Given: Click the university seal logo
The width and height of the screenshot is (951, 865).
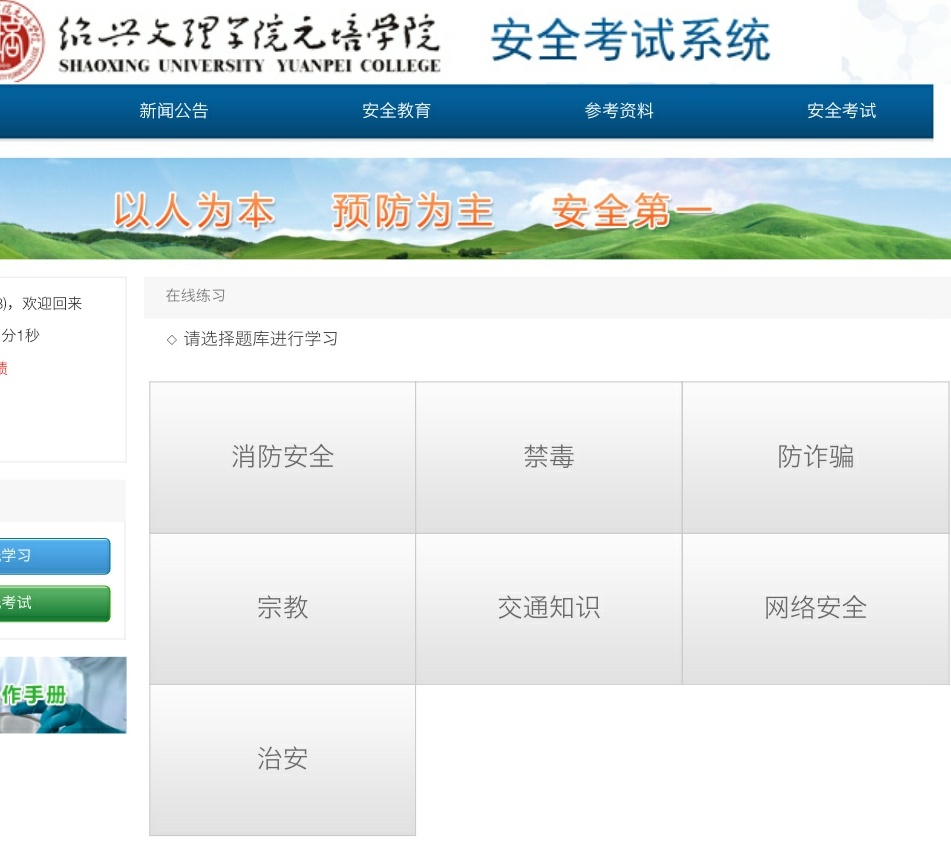Looking at the screenshot, I should tap(20, 41).
